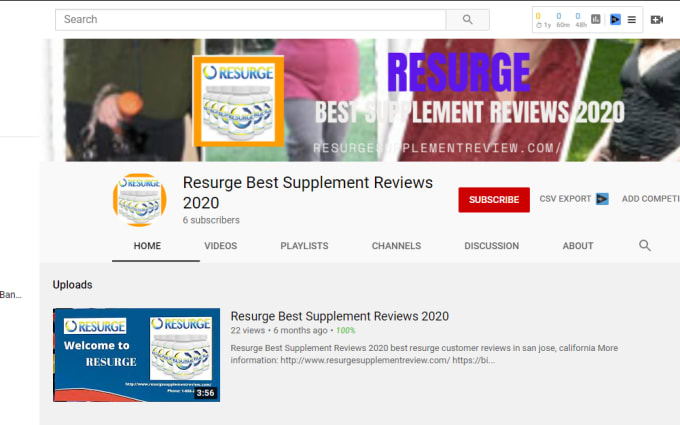680x425 pixels.
Task: Open the Playlists tab
Action: point(304,246)
